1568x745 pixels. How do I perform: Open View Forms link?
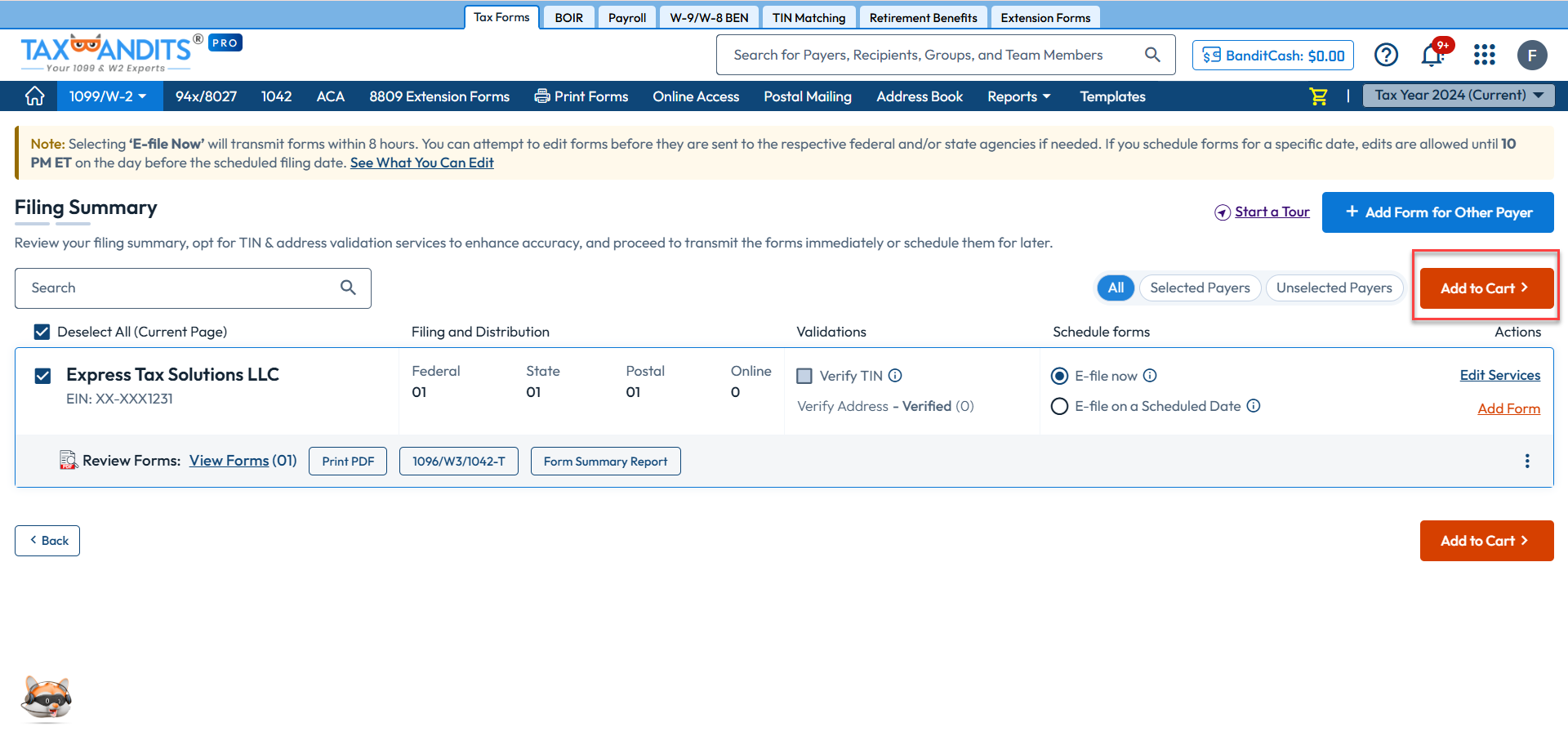(x=229, y=461)
